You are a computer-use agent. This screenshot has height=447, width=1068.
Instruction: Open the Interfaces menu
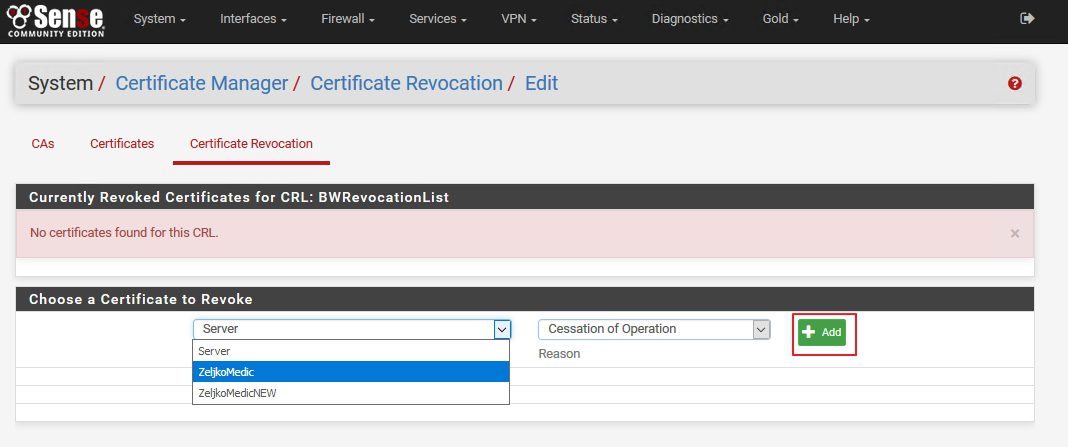point(253,20)
